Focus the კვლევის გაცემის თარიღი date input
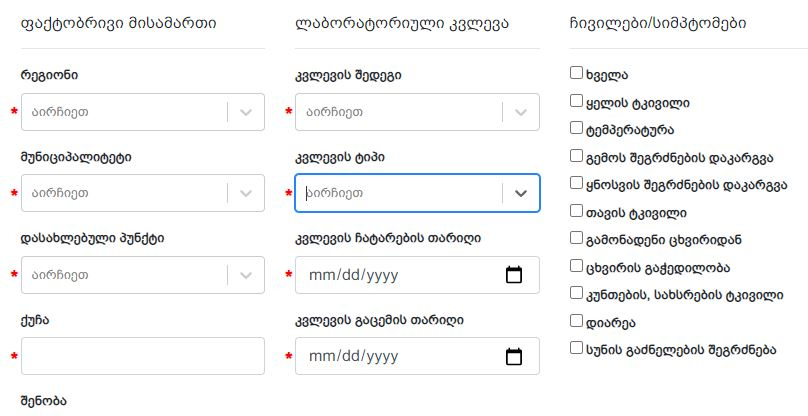Image resolution: width=808 pixels, height=416 pixels. point(417,356)
